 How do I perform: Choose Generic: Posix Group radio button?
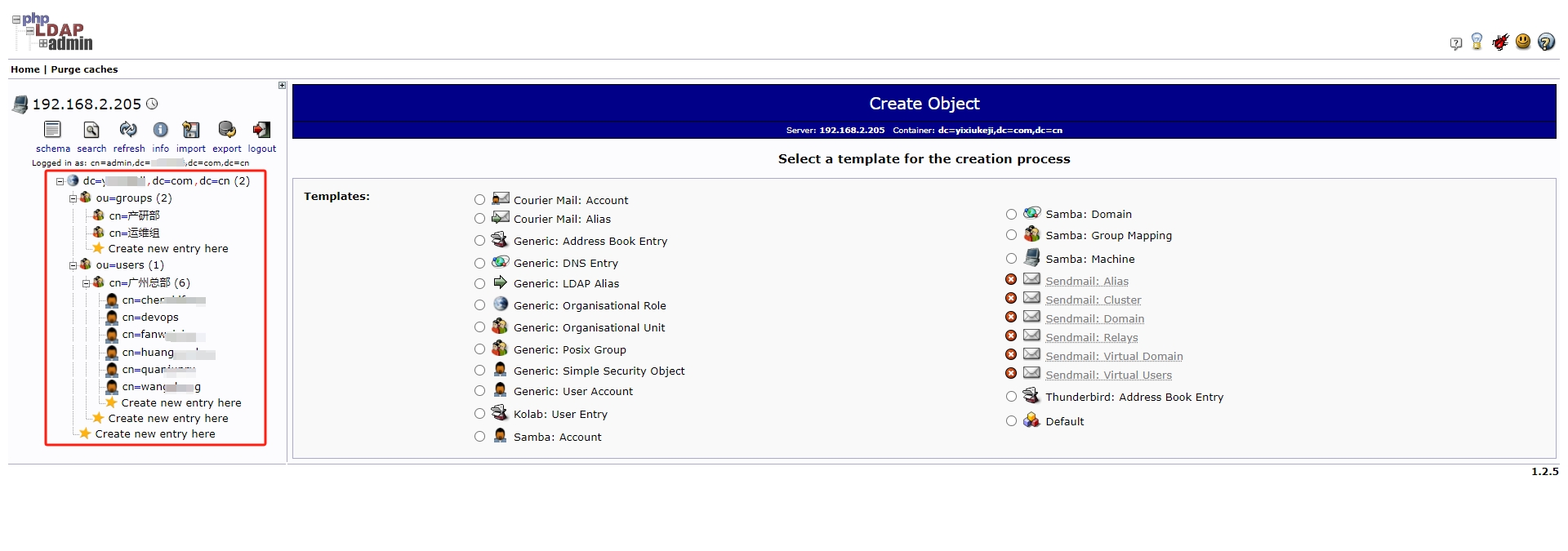coord(479,349)
